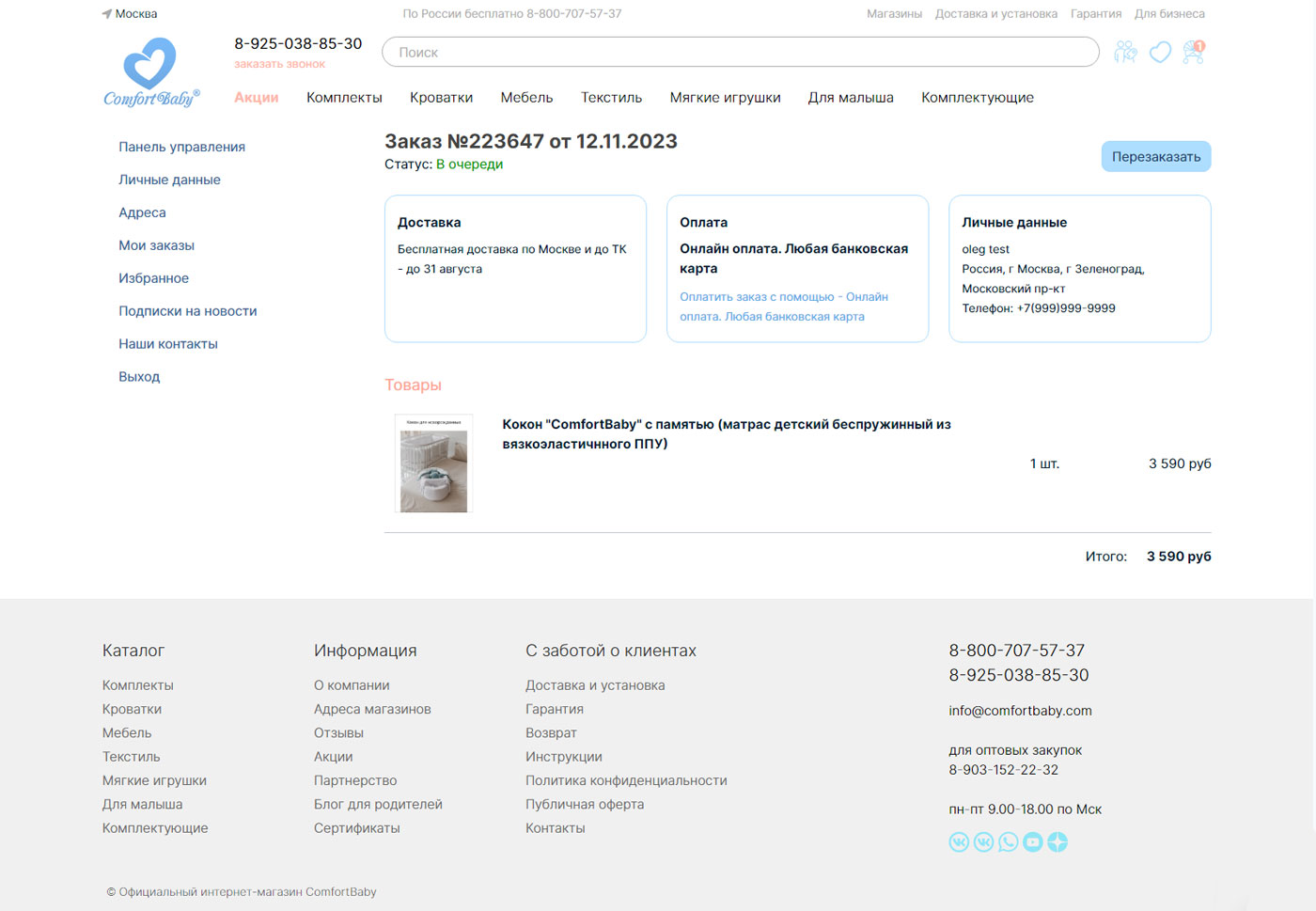Open the Мебель top menu item
The height and width of the screenshot is (911, 1316).
pos(526,97)
